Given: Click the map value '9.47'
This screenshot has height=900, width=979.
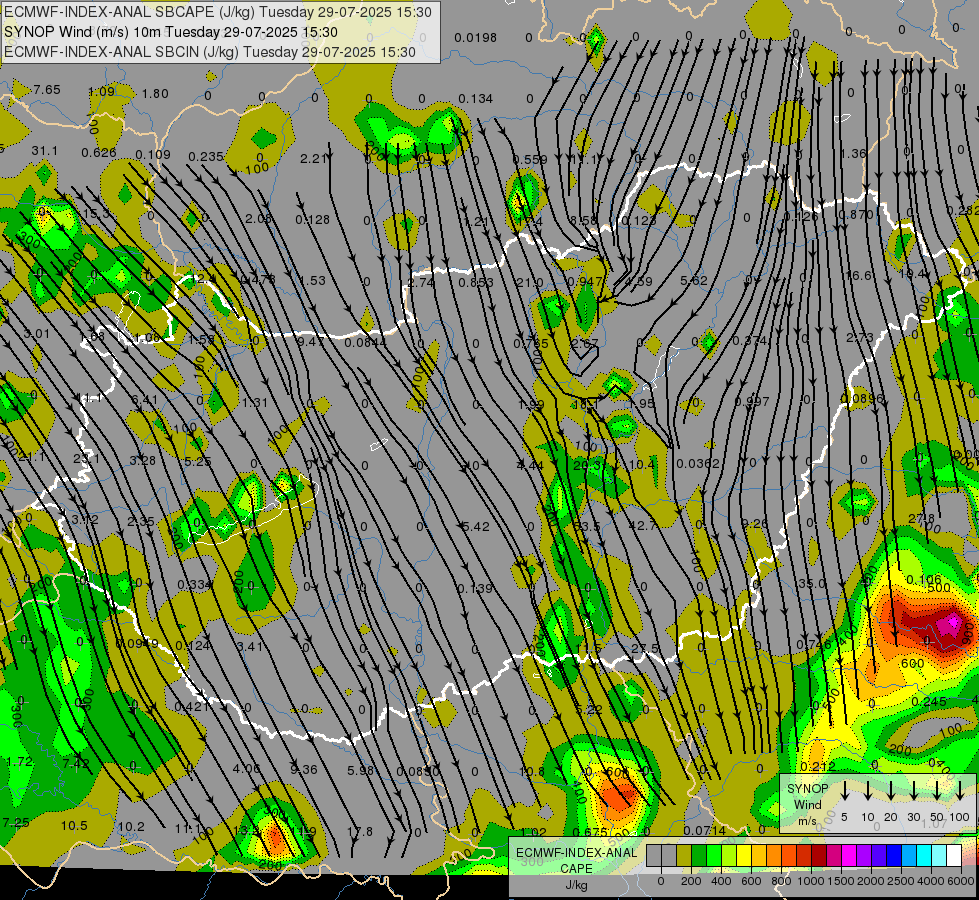Looking at the screenshot, I should tap(310, 342).
